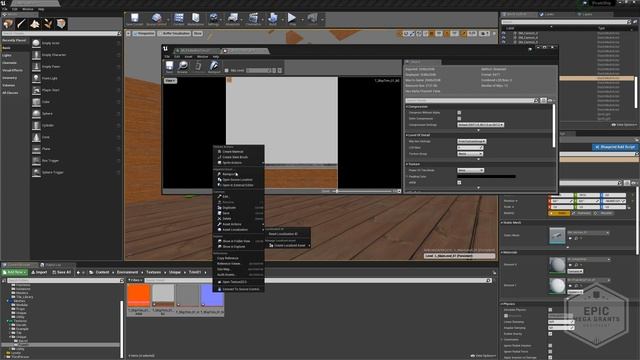Select the Foliage mode icon
The height and width of the screenshot is (360, 640).
tap(48, 24)
